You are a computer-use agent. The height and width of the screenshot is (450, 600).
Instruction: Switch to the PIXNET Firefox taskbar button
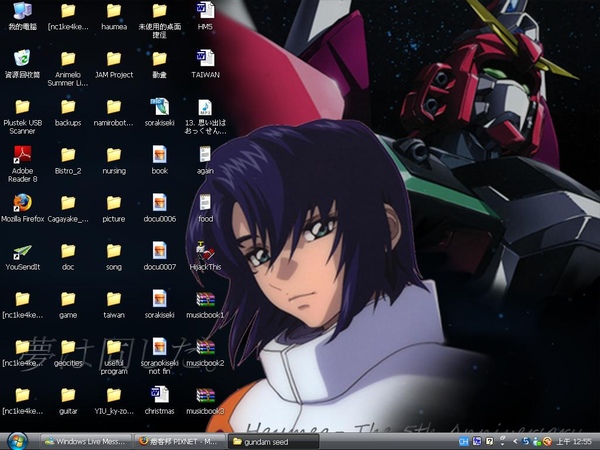179,442
